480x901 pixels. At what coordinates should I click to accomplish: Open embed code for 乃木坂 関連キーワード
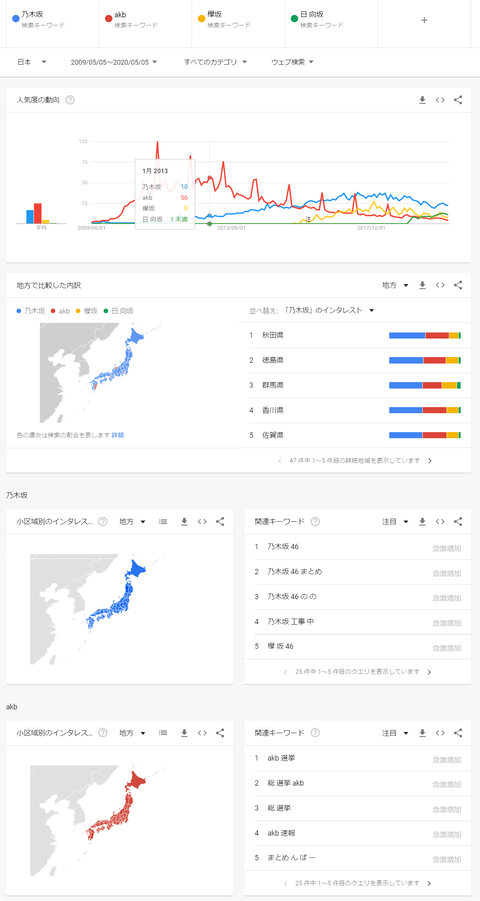[x=440, y=522]
